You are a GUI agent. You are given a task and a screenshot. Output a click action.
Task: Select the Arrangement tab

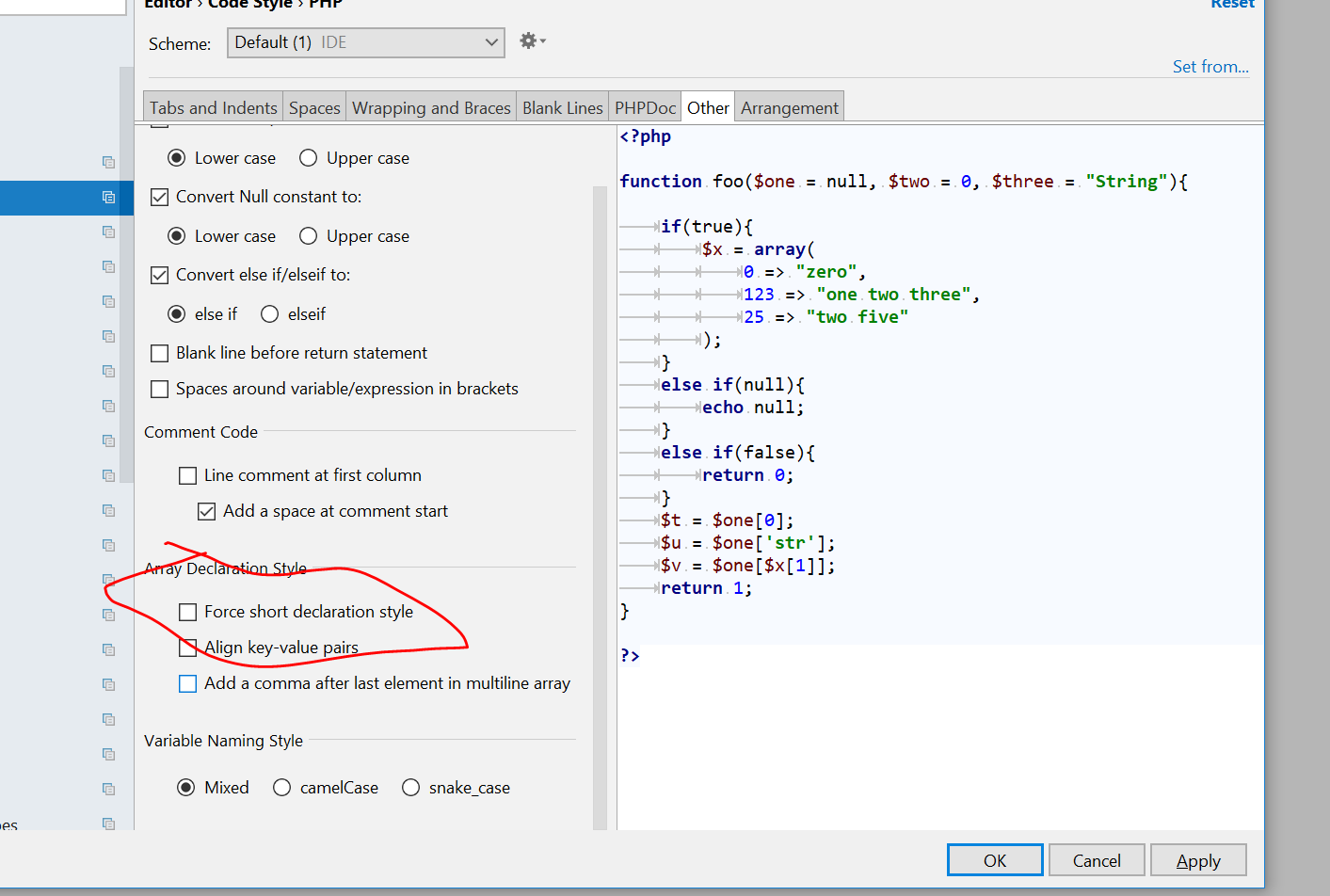[x=789, y=108]
